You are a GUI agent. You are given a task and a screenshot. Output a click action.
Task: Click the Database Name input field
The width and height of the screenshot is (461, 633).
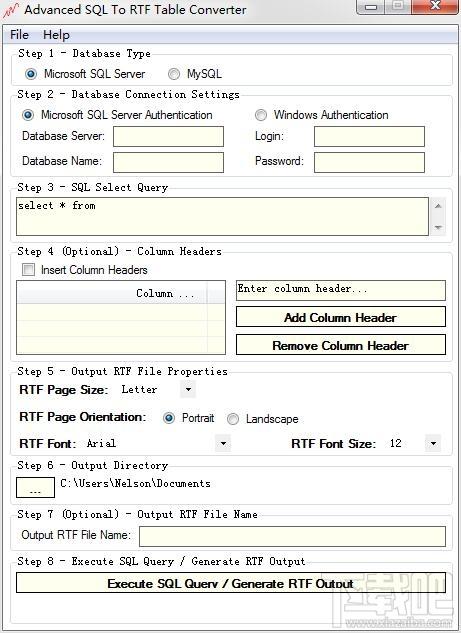[168, 162]
